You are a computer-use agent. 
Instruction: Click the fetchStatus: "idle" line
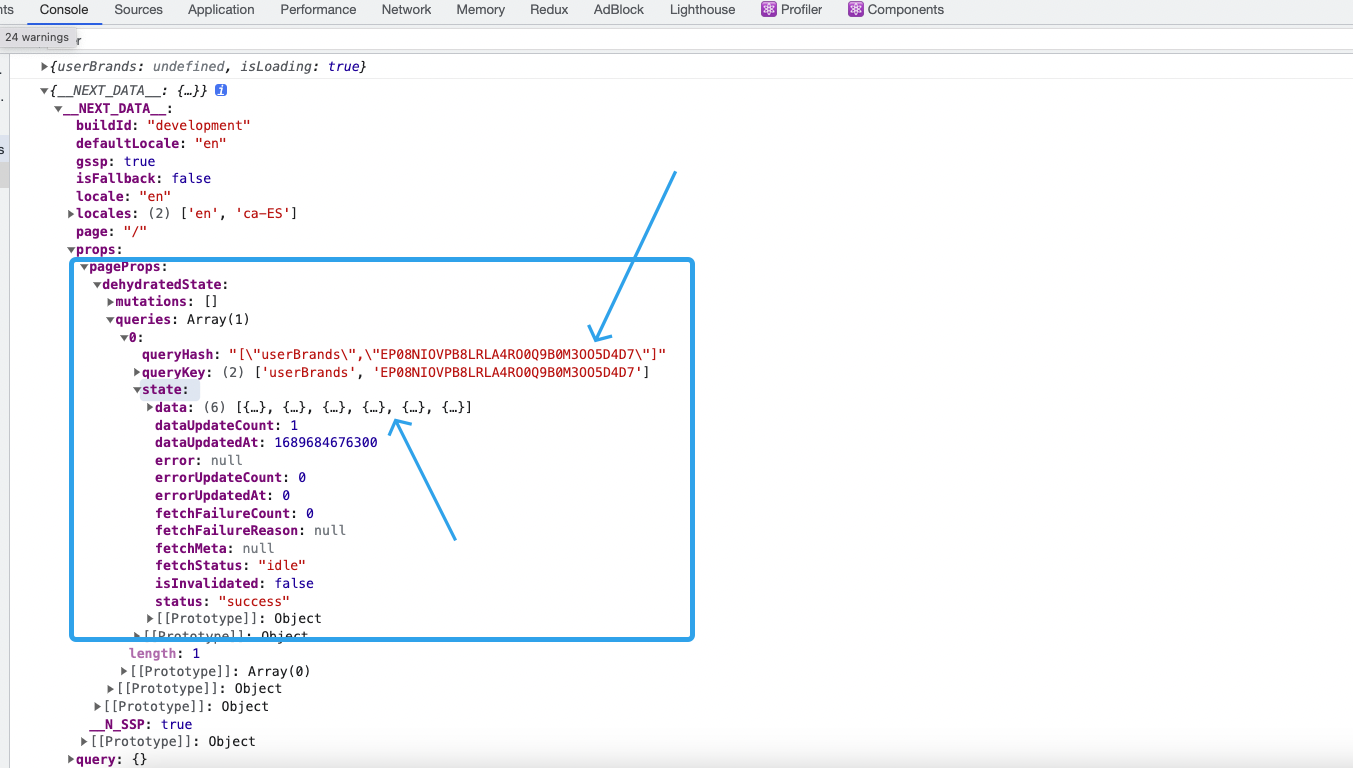[230, 566]
